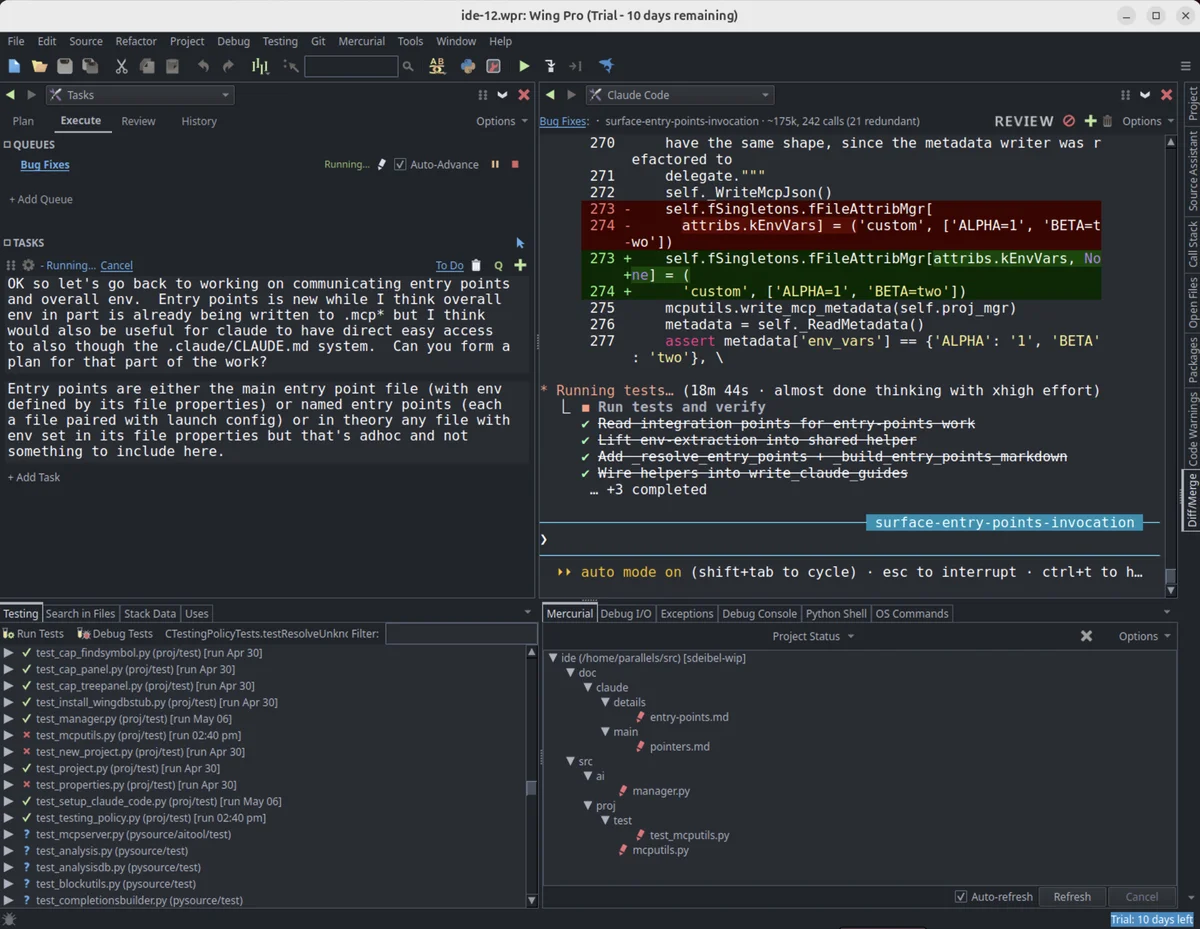Click the Python shell icon in toolbar
This screenshot has height=929, width=1200.
467,66
